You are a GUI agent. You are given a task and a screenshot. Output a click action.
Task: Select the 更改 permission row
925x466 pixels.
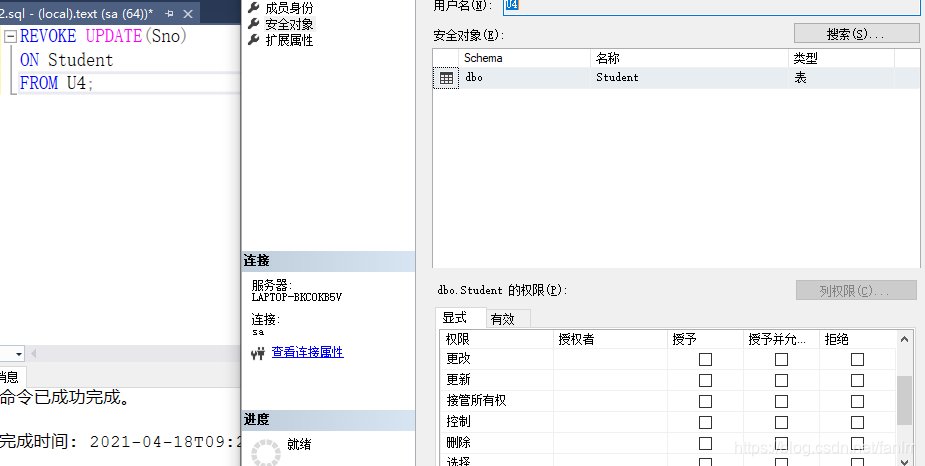(668, 359)
